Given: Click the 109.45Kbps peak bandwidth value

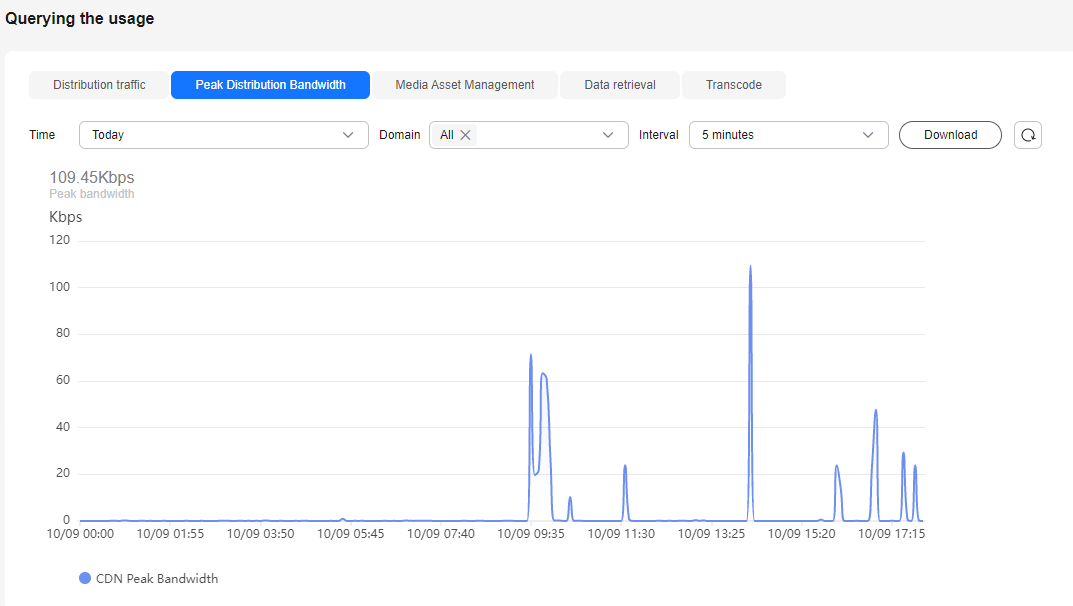Looking at the screenshot, I should click(92, 177).
